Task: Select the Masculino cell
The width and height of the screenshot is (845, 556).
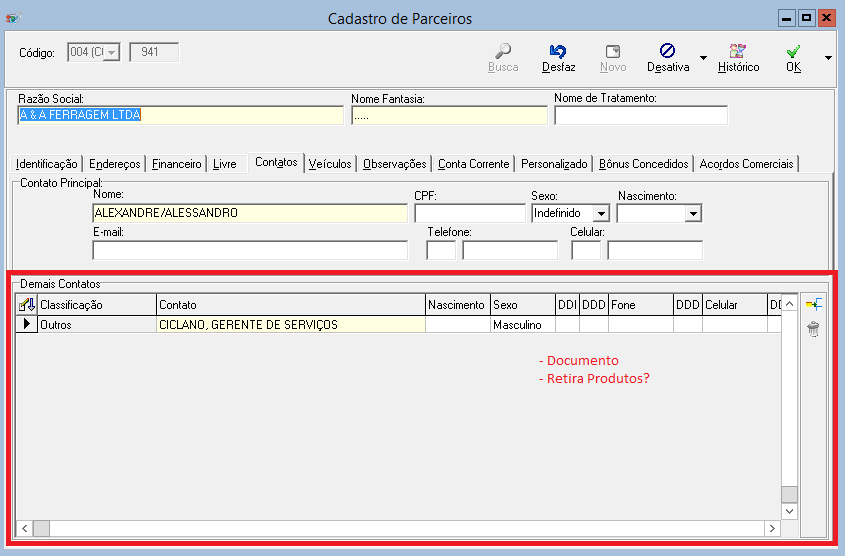Action: pos(523,325)
